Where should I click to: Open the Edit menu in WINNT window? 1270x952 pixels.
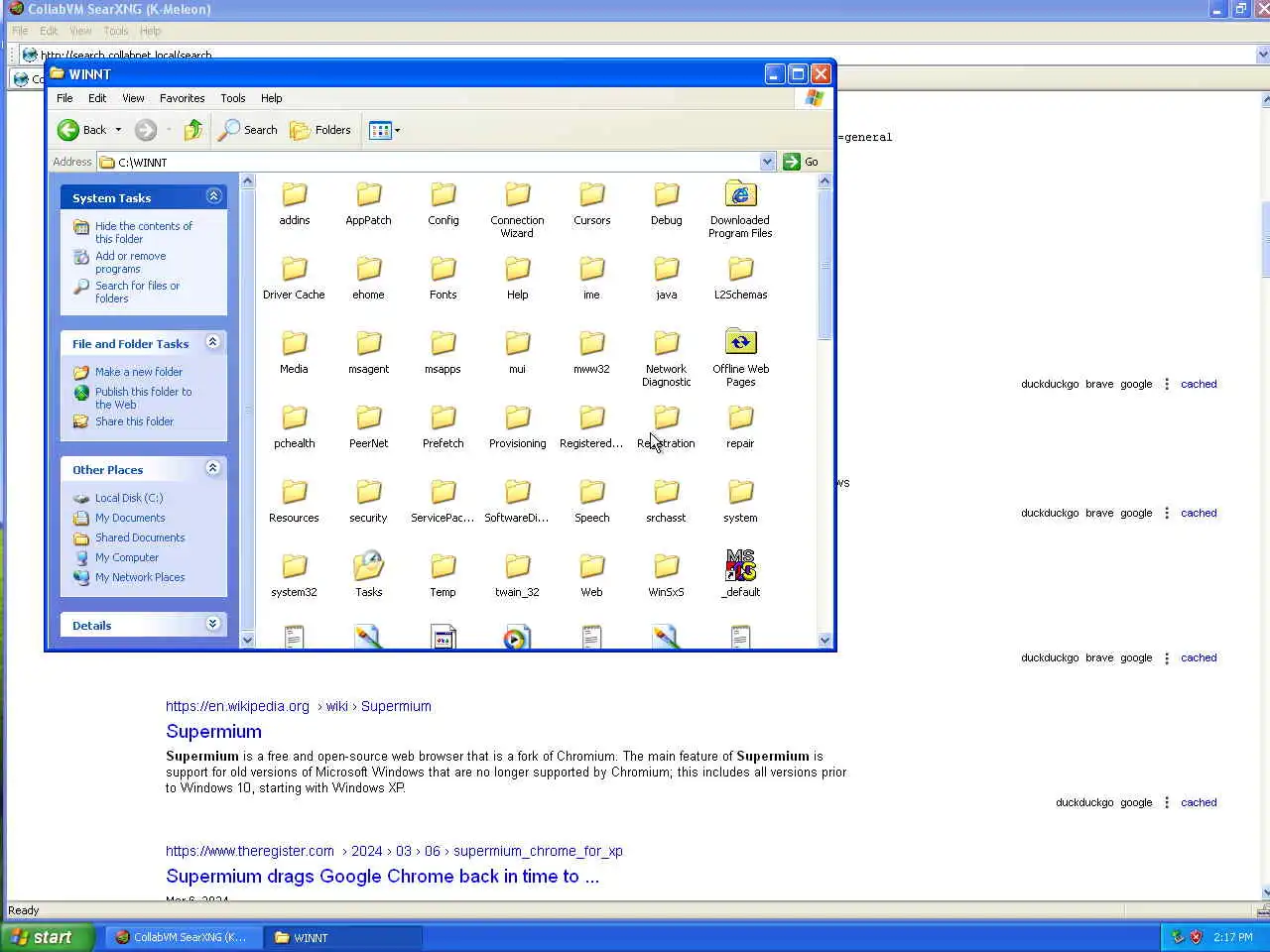click(x=97, y=98)
